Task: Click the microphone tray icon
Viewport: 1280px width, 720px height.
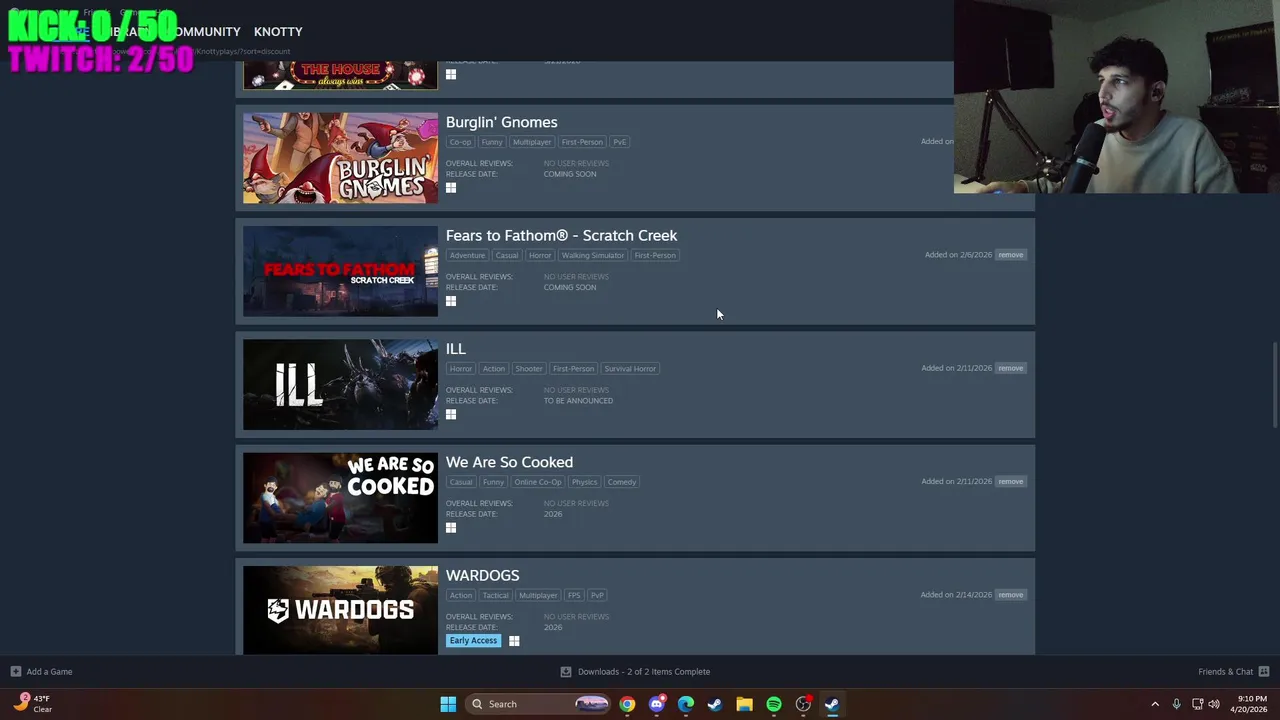Action: pyautogui.click(x=1176, y=704)
